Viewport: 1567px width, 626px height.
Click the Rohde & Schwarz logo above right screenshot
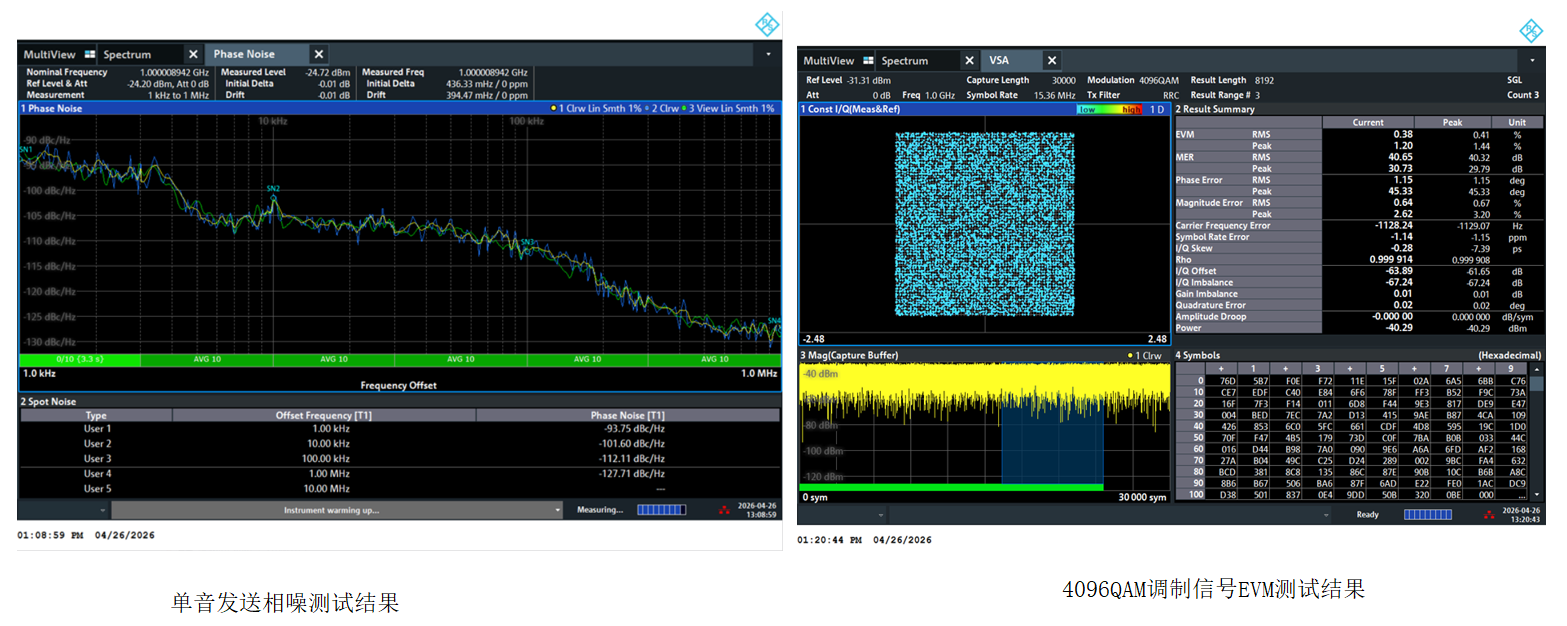1531,30
